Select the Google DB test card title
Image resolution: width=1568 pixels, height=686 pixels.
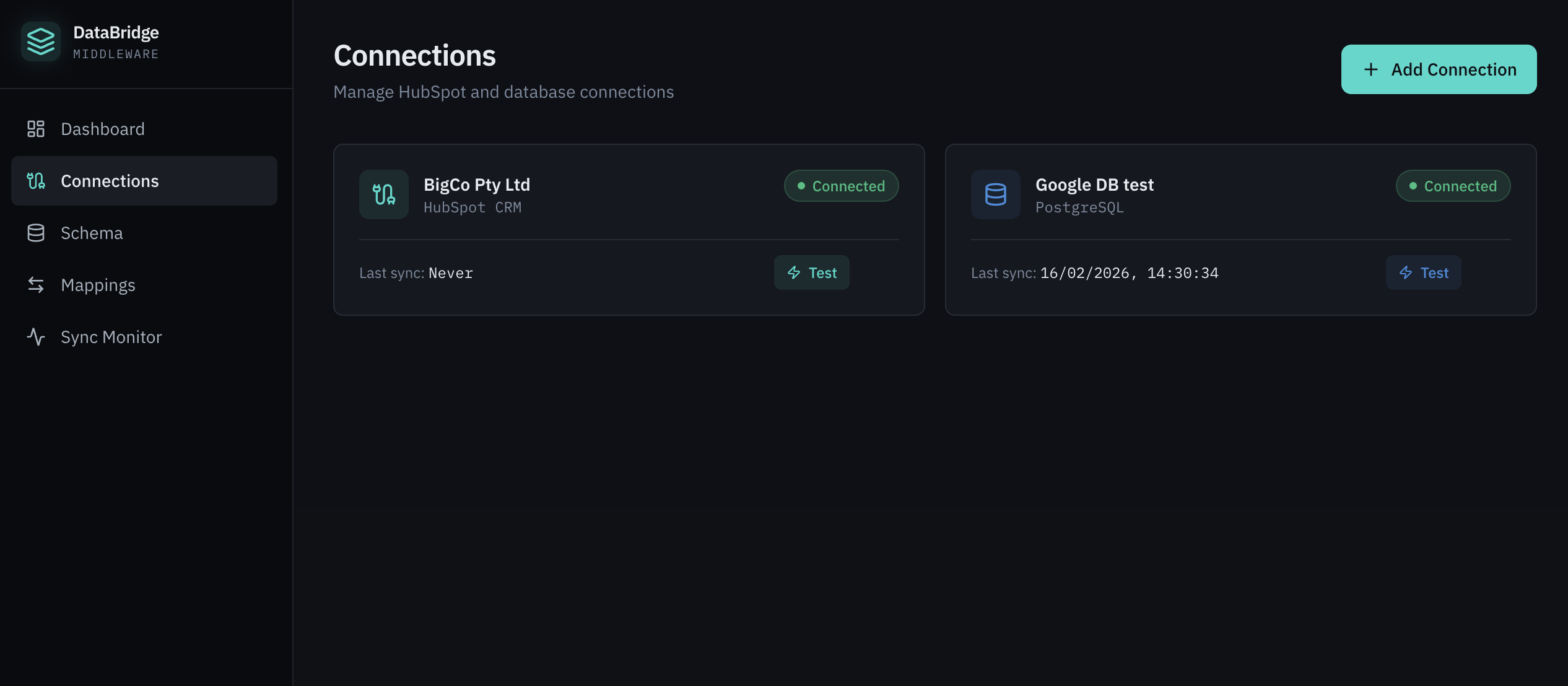coord(1094,185)
